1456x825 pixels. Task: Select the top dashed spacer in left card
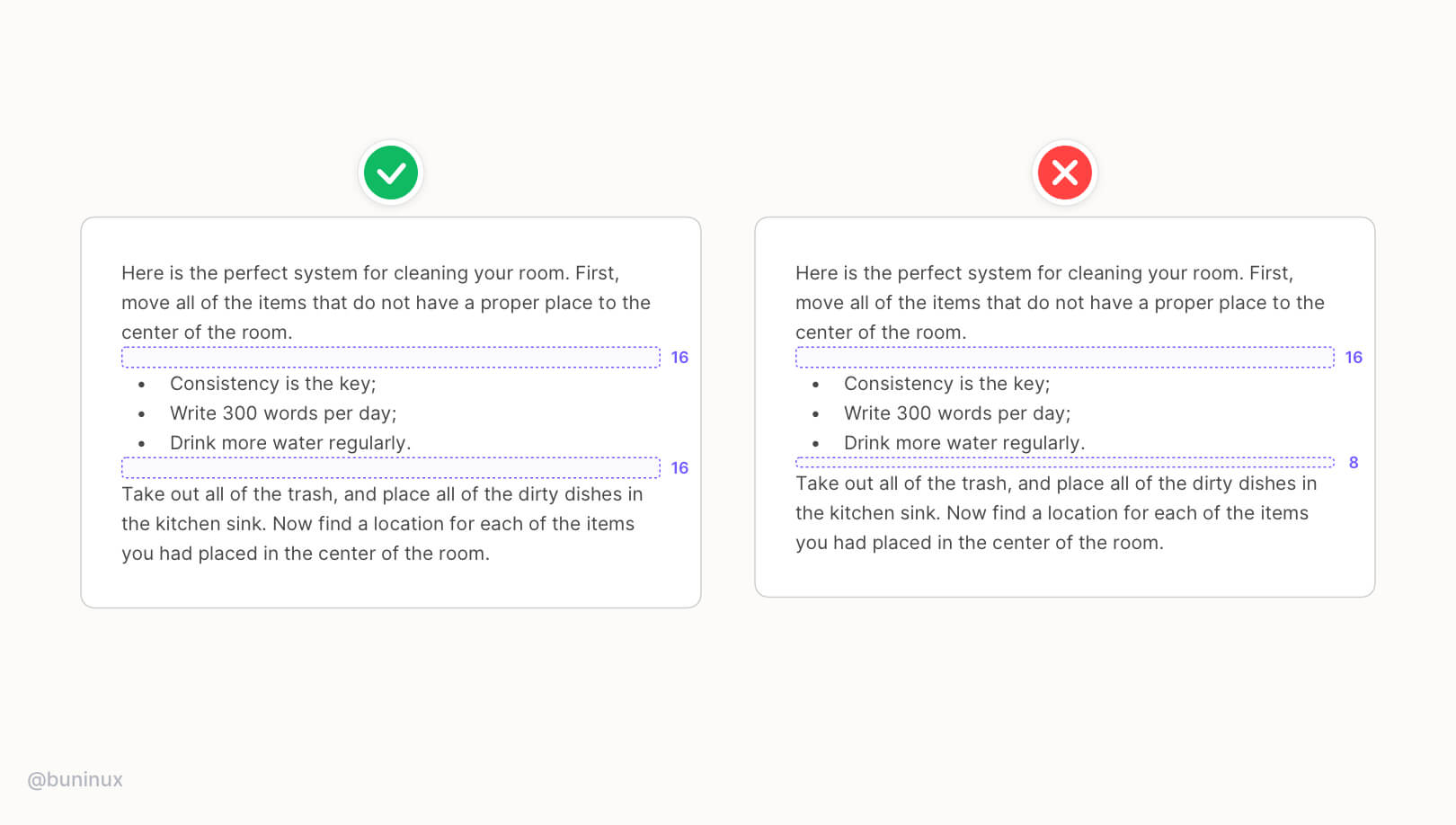click(x=391, y=358)
